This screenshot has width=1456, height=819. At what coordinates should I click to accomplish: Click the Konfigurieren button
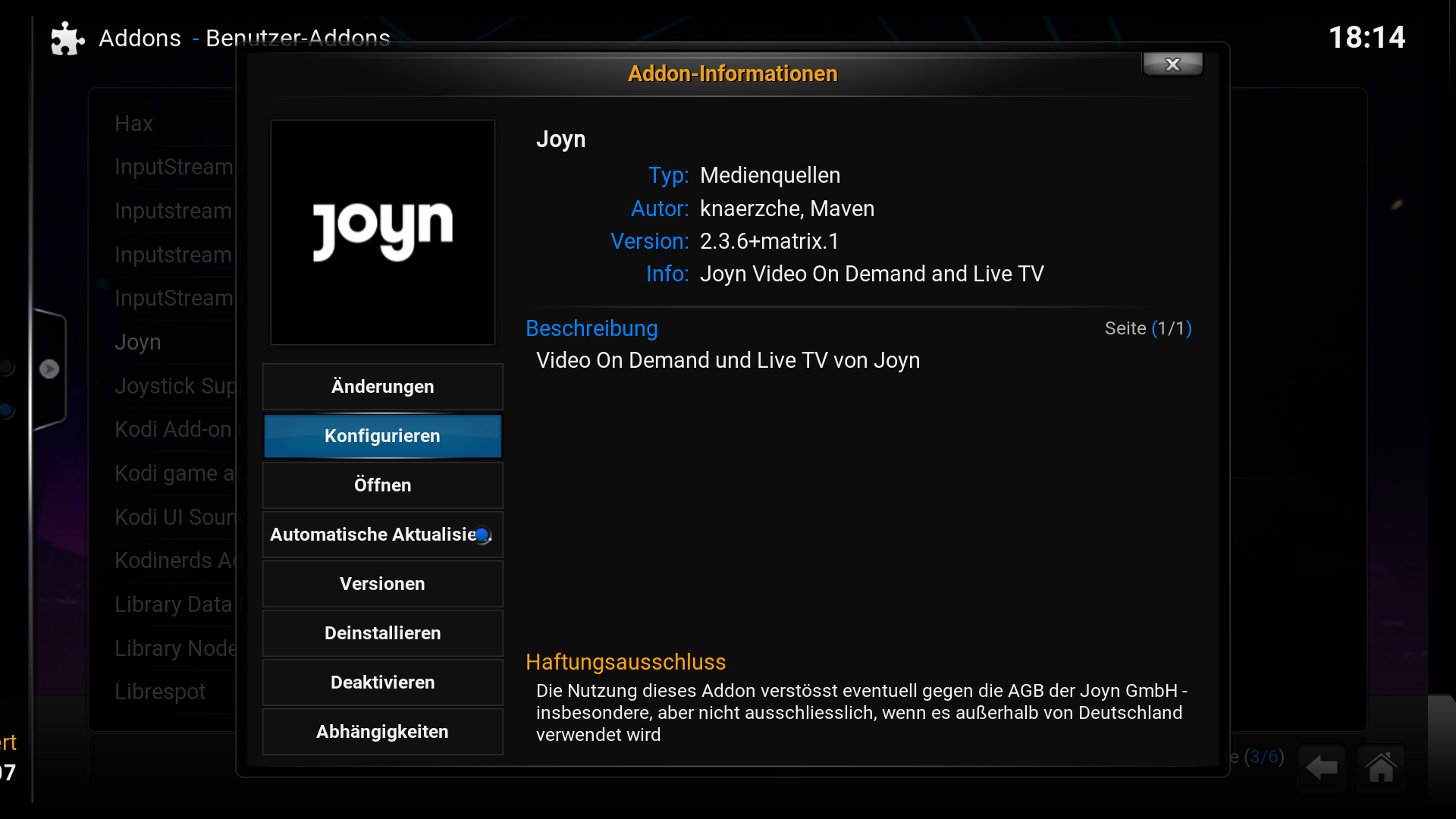(x=382, y=436)
